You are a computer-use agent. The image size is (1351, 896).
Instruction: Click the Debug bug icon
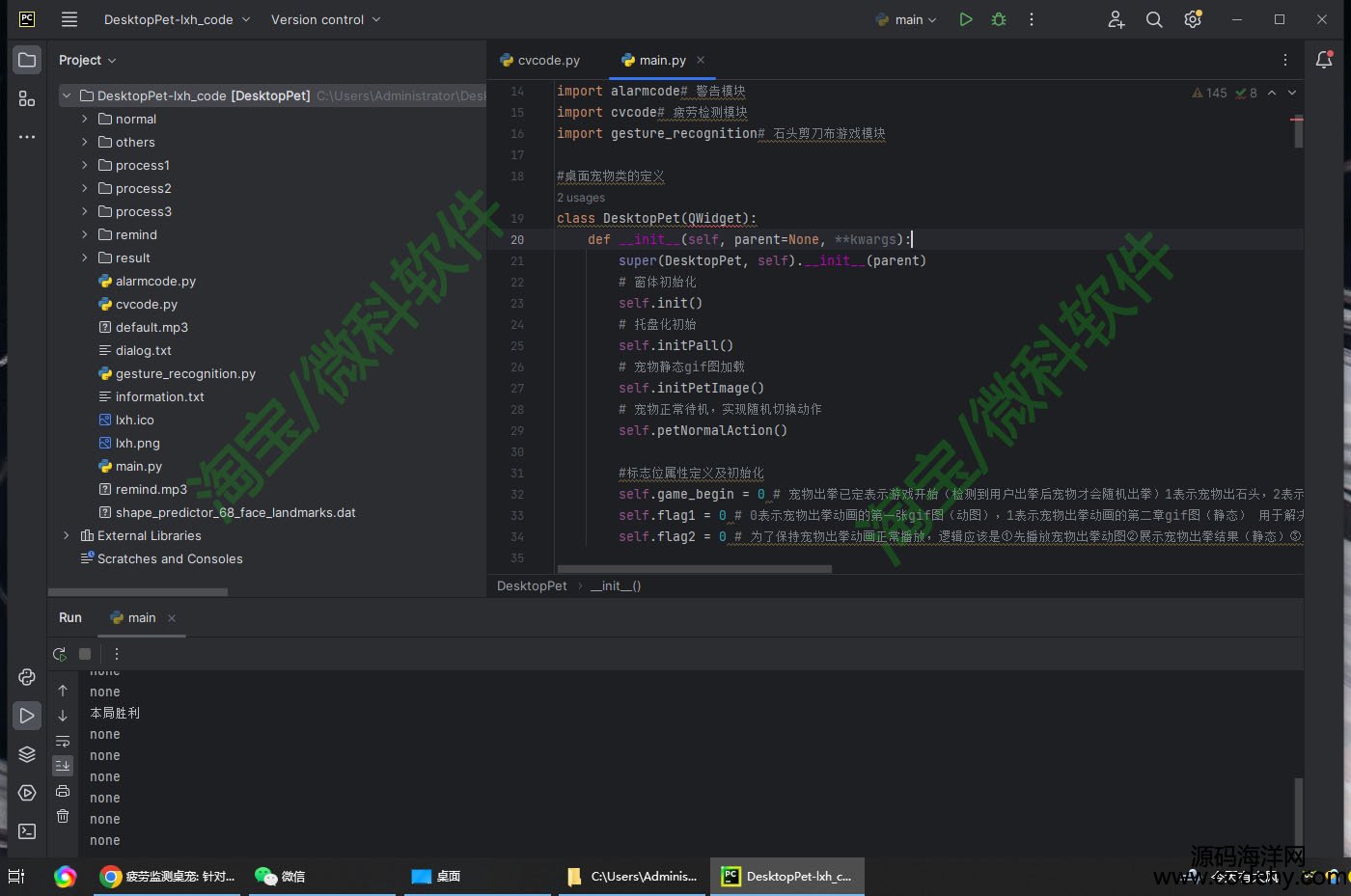pos(999,19)
